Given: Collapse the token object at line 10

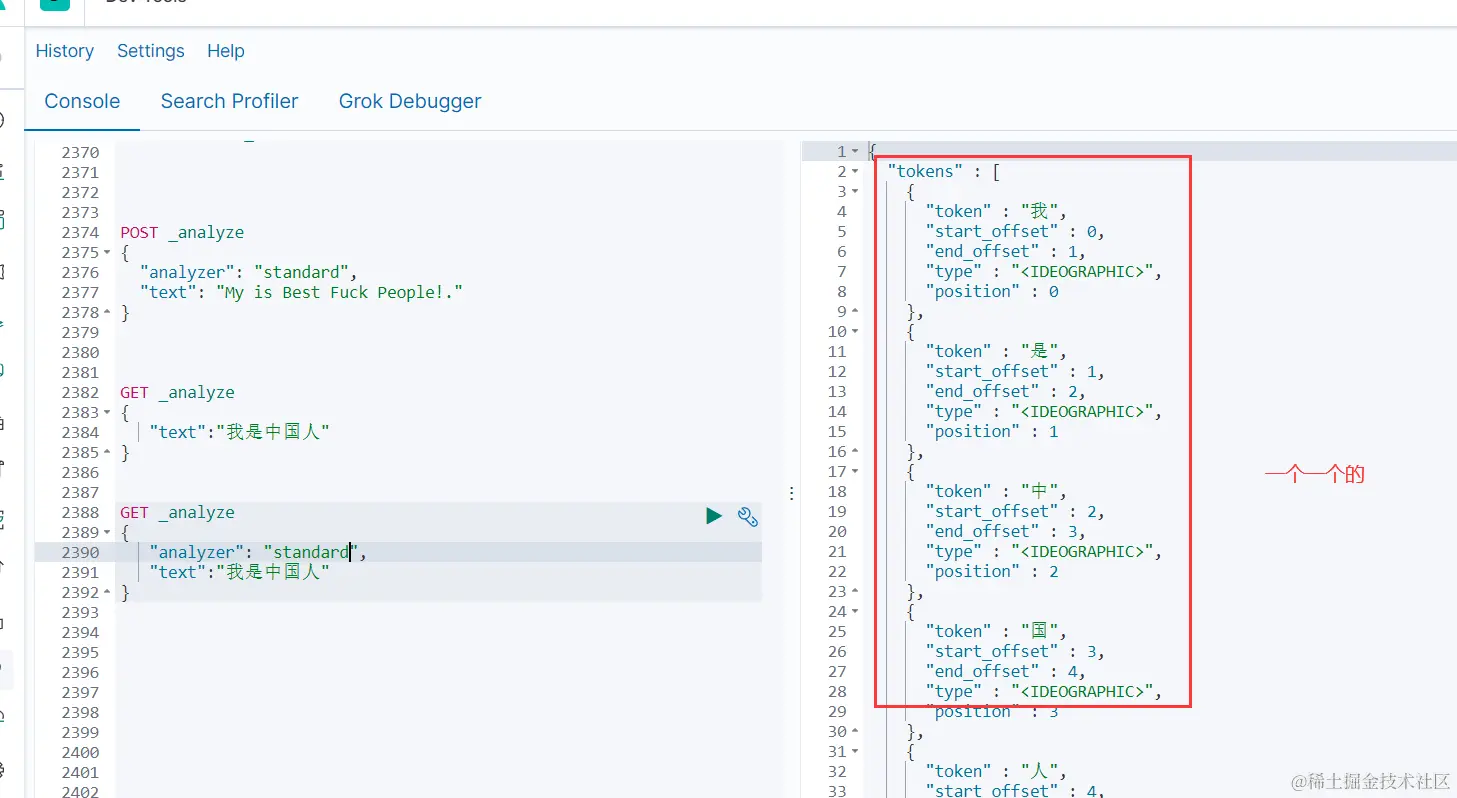Looking at the screenshot, I should click(x=855, y=332).
